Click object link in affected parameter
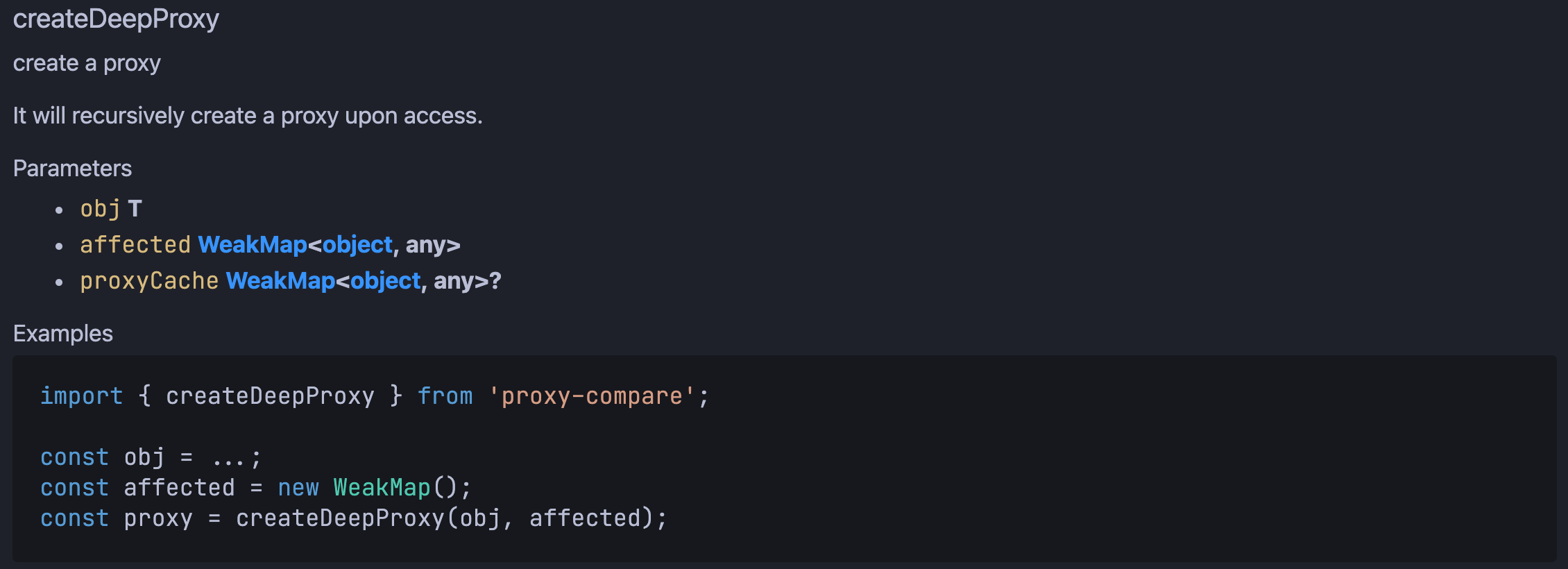This screenshot has width=1568, height=569. click(357, 245)
